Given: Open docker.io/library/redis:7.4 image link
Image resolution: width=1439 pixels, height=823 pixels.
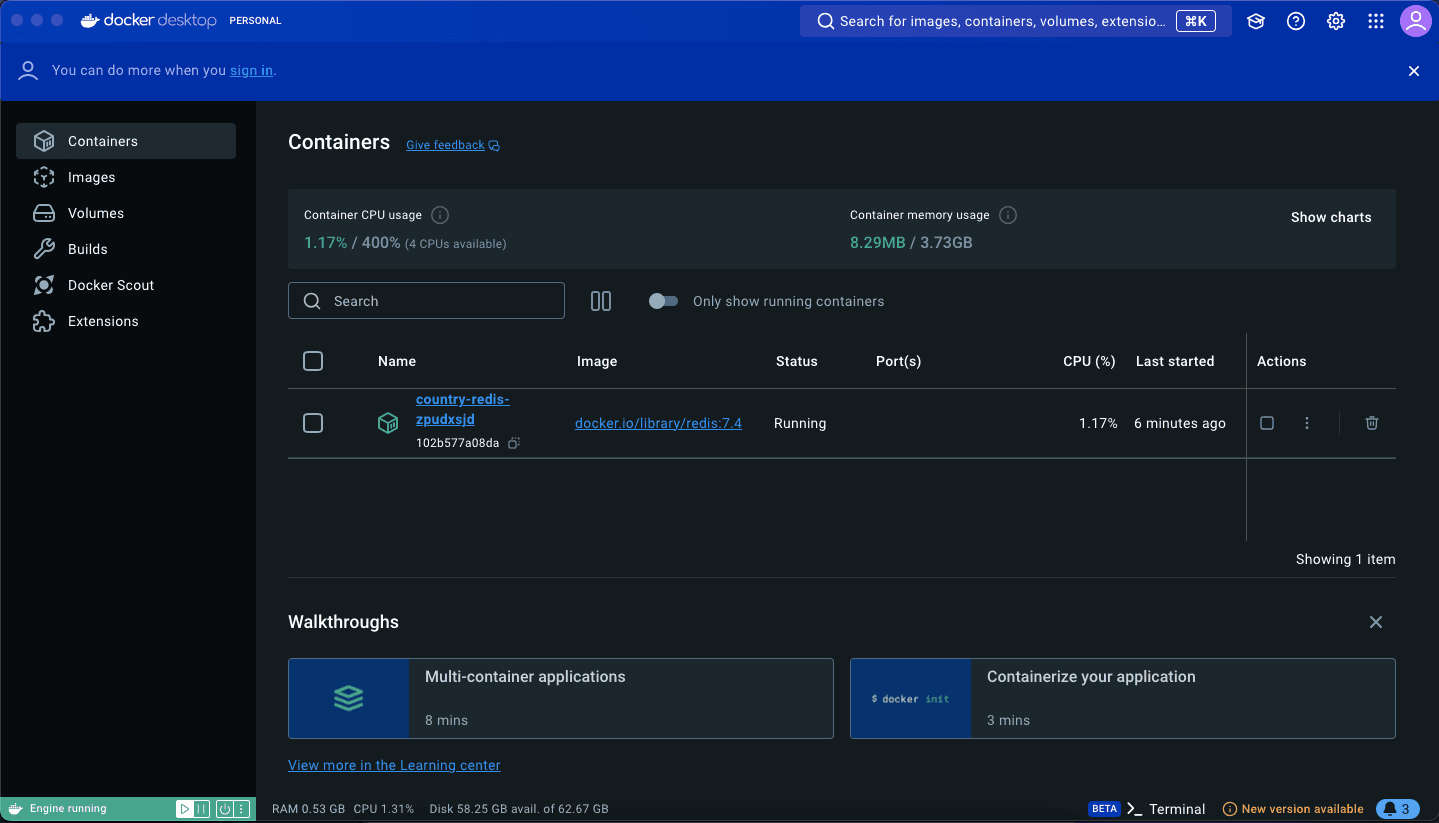Looking at the screenshot, I should (658, 423).
